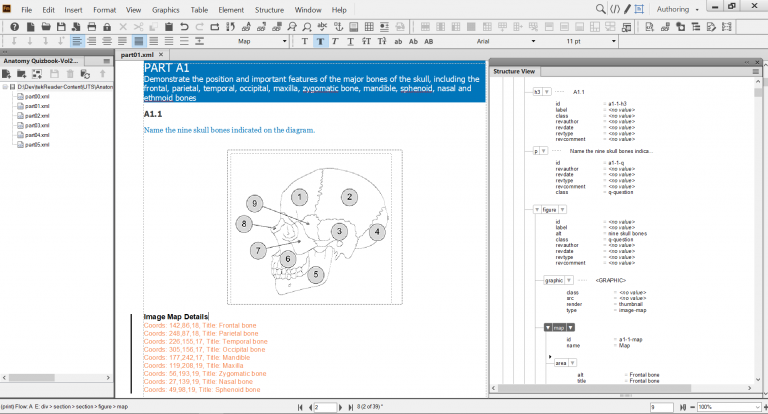Select the map element in Structure View

point(559,327)
